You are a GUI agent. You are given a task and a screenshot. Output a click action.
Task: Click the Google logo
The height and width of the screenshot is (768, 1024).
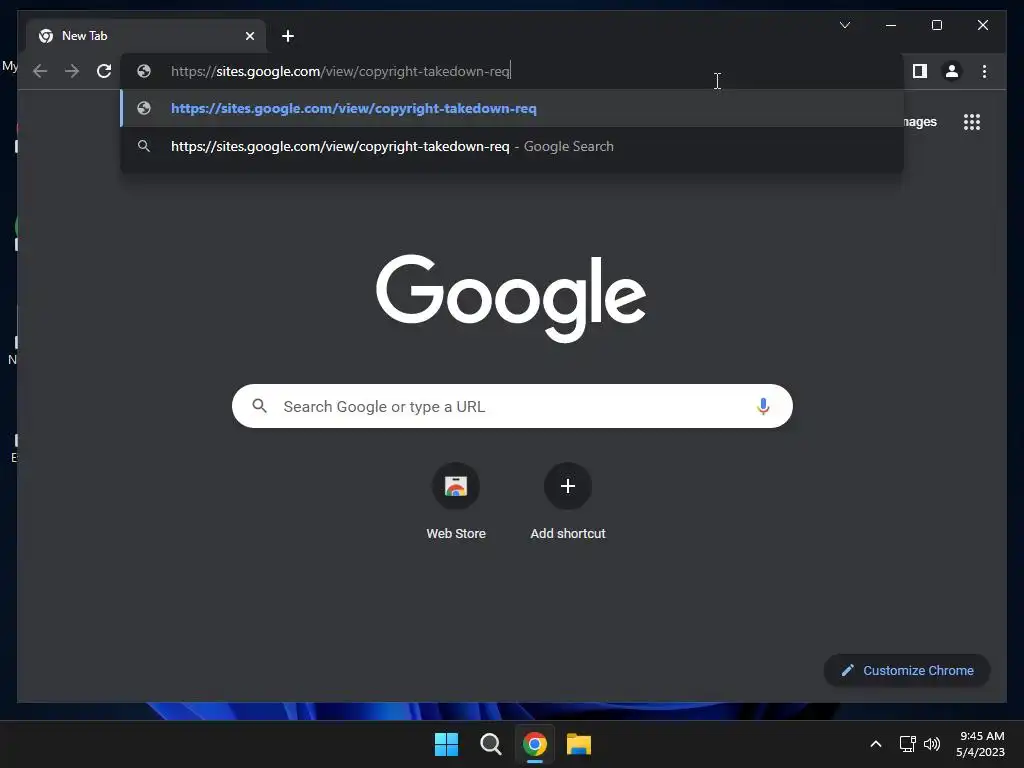511,298
